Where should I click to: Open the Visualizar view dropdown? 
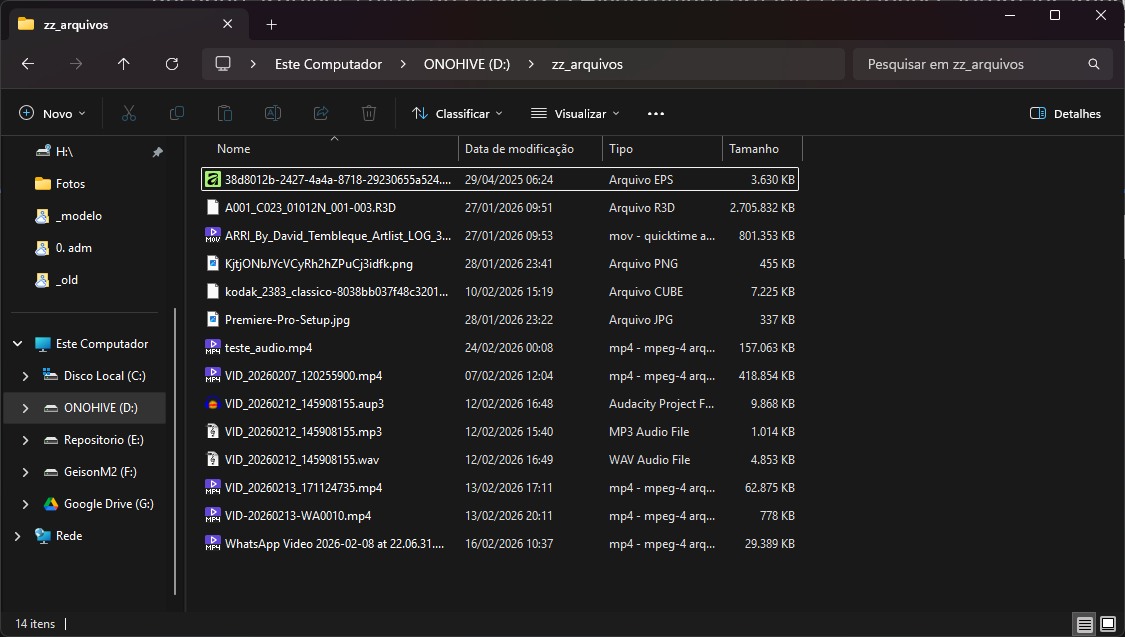576,114
